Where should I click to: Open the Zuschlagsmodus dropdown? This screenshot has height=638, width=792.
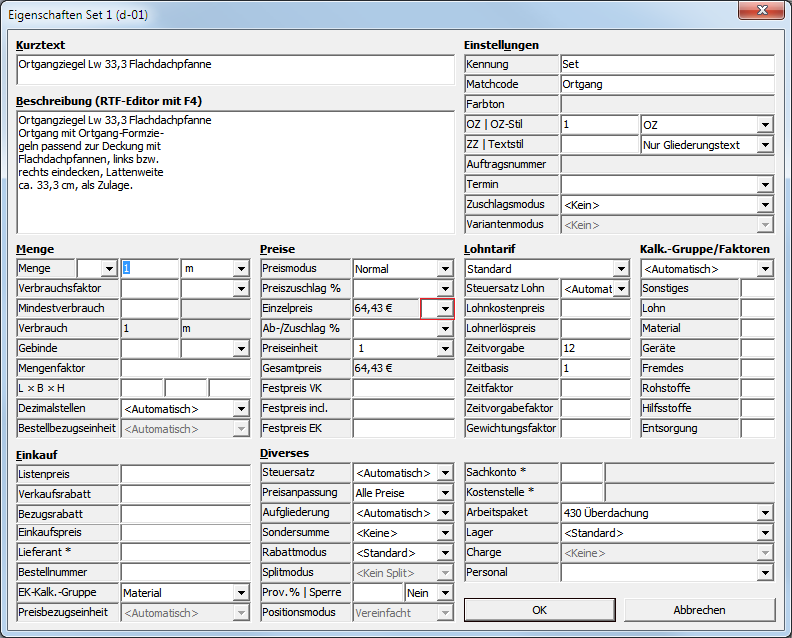click(x=765, y=205)
